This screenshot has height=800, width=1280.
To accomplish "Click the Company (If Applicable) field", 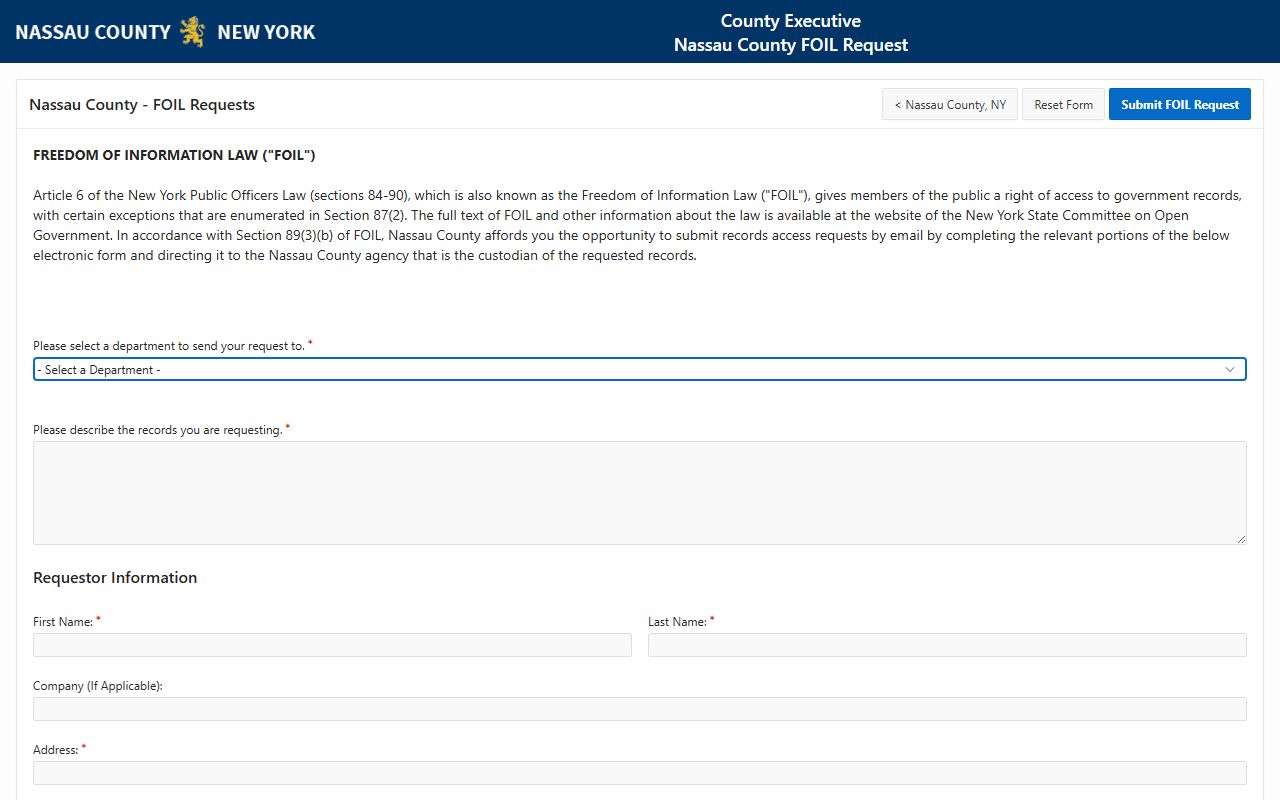I will point(640,709).
